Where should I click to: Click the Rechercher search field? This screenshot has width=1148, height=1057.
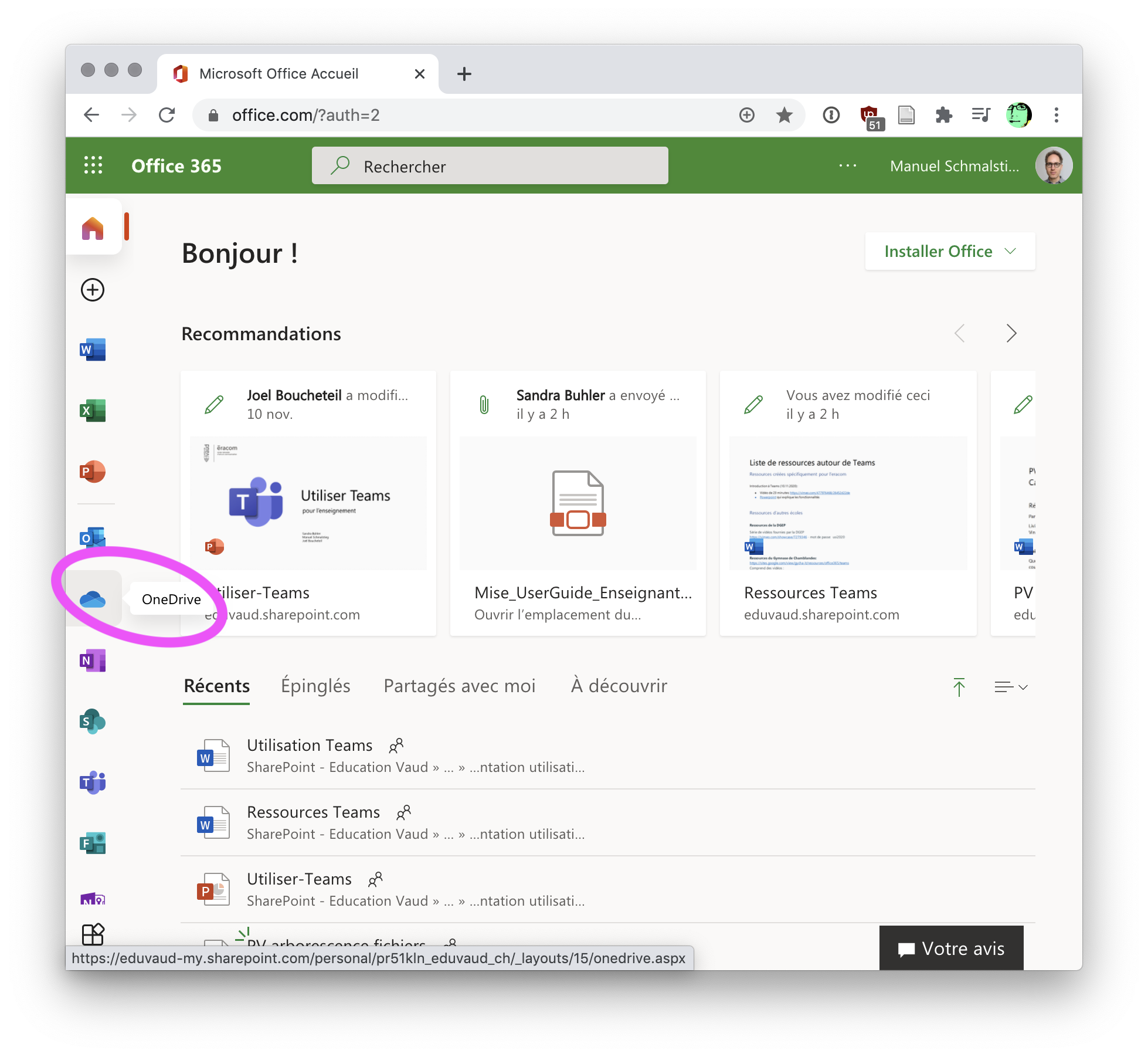coord(490,166)
